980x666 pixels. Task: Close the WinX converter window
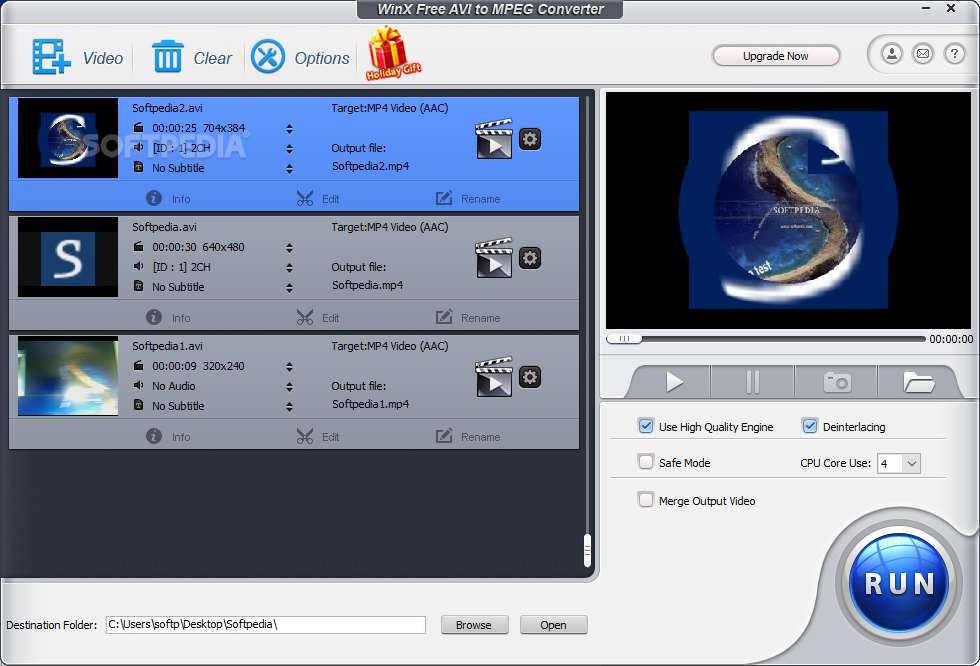point(951,8)
